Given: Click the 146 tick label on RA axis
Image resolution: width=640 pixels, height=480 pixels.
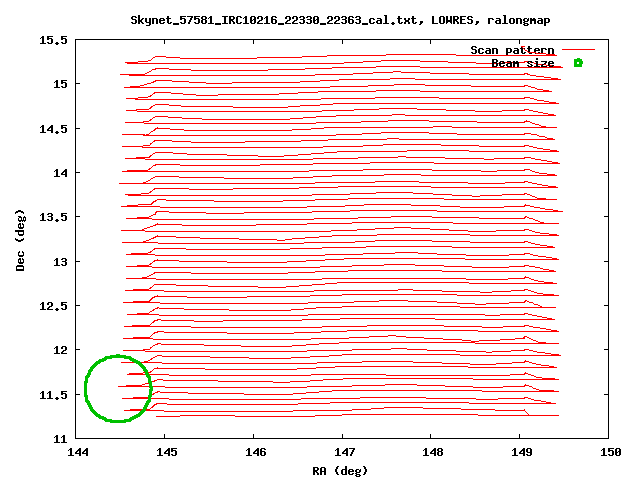Looking at the screenshot, I should pos(256,452).
